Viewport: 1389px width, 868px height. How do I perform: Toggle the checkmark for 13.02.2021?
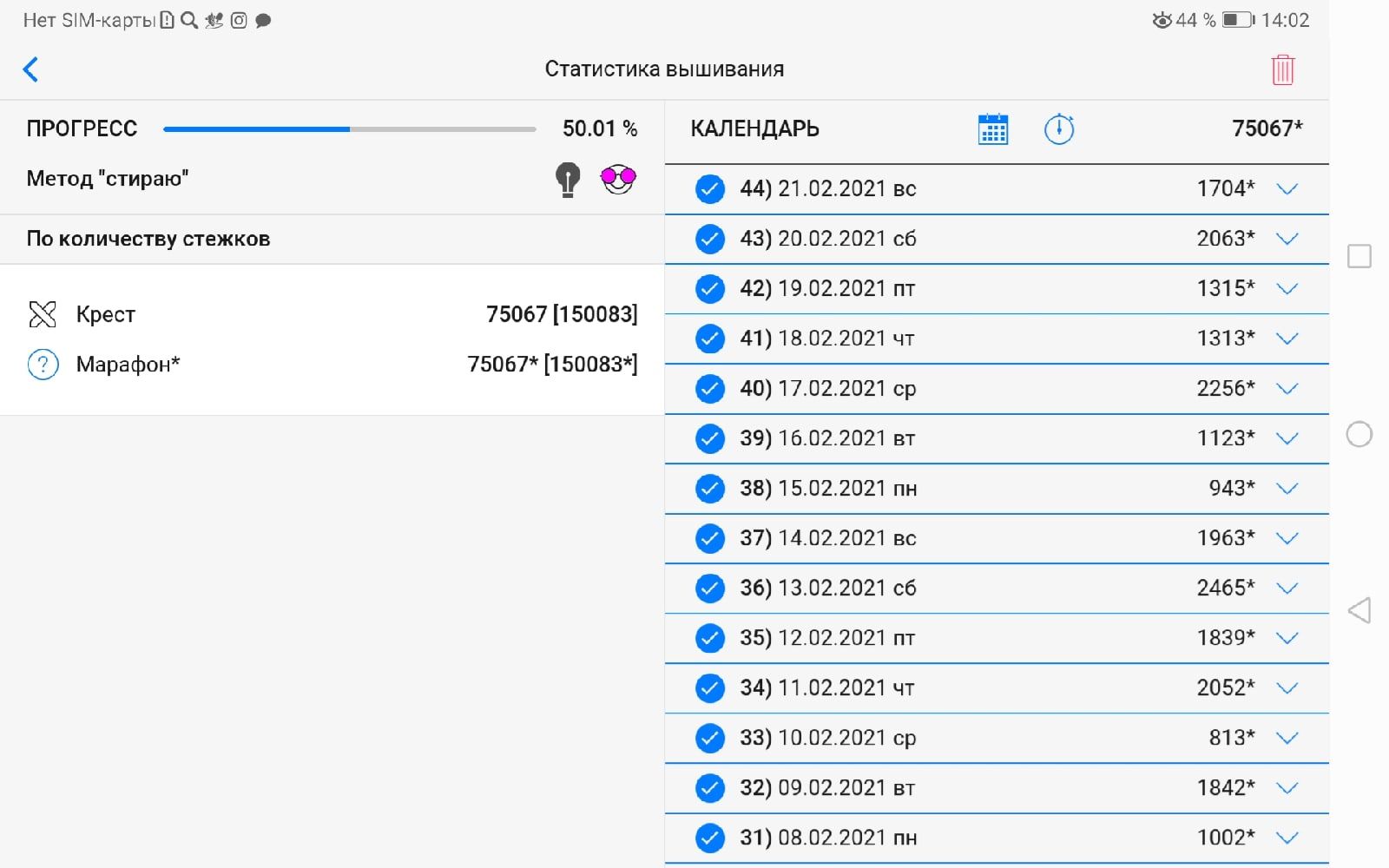pyautogui.click(x=710, y=589)
